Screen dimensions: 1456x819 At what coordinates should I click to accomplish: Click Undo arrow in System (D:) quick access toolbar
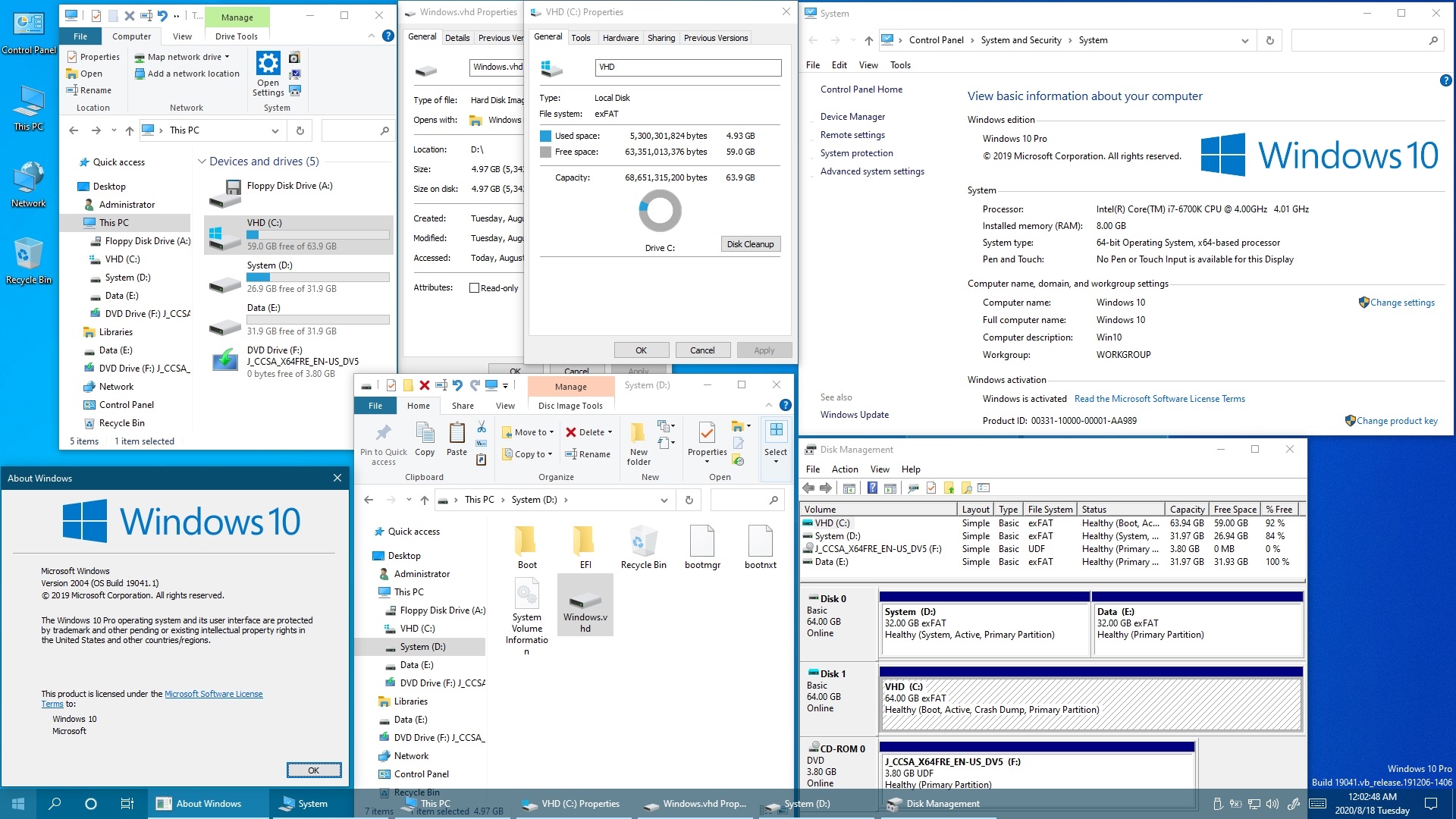[x=457, y=385]
